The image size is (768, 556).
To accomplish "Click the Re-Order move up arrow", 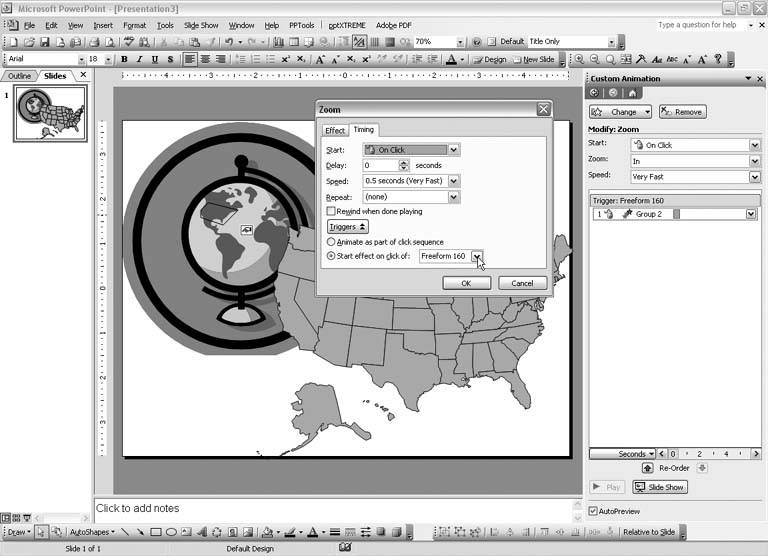I will (645, 467).
